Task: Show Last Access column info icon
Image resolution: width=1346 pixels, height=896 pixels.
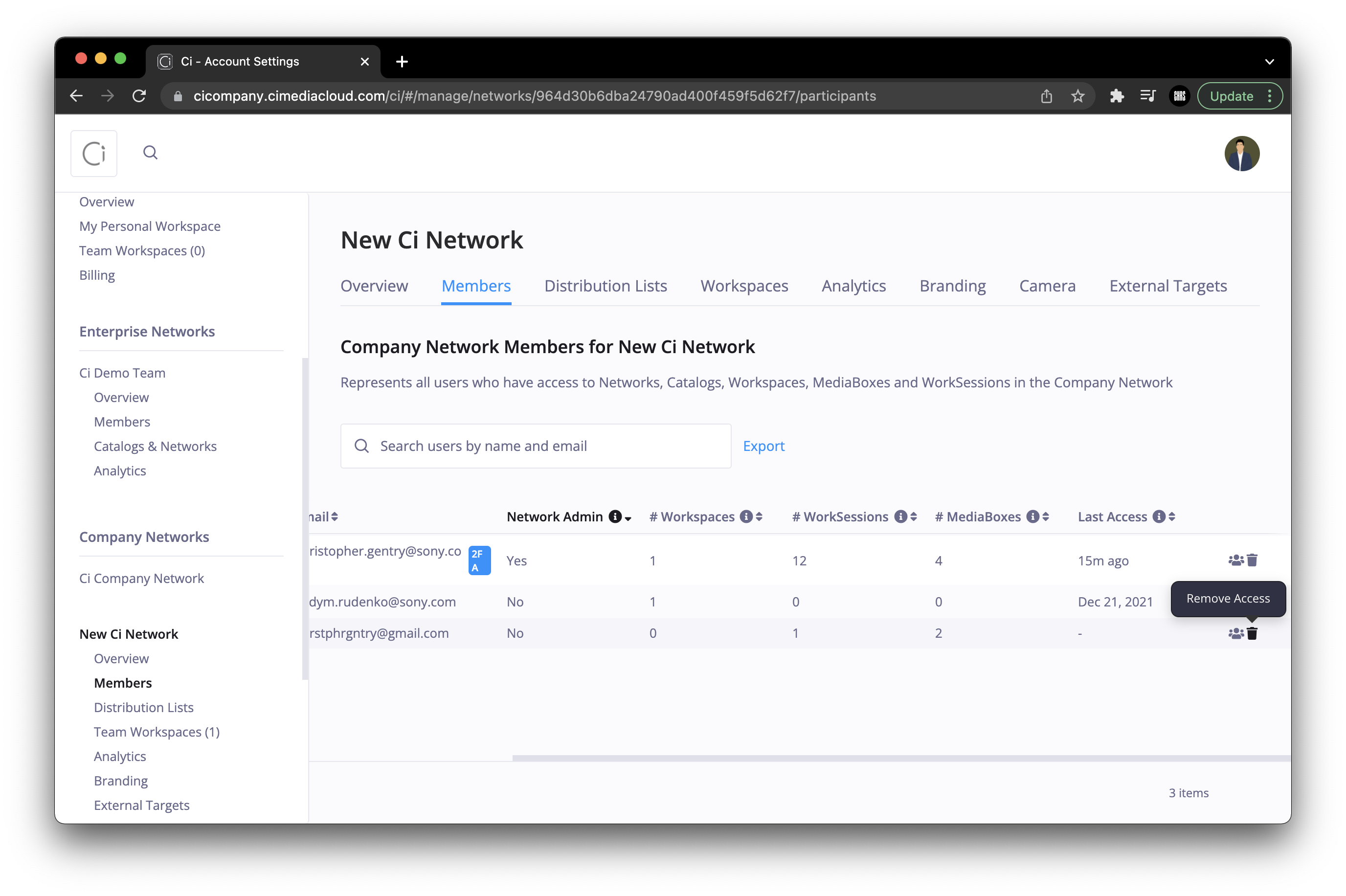Action: (1159, 516)
